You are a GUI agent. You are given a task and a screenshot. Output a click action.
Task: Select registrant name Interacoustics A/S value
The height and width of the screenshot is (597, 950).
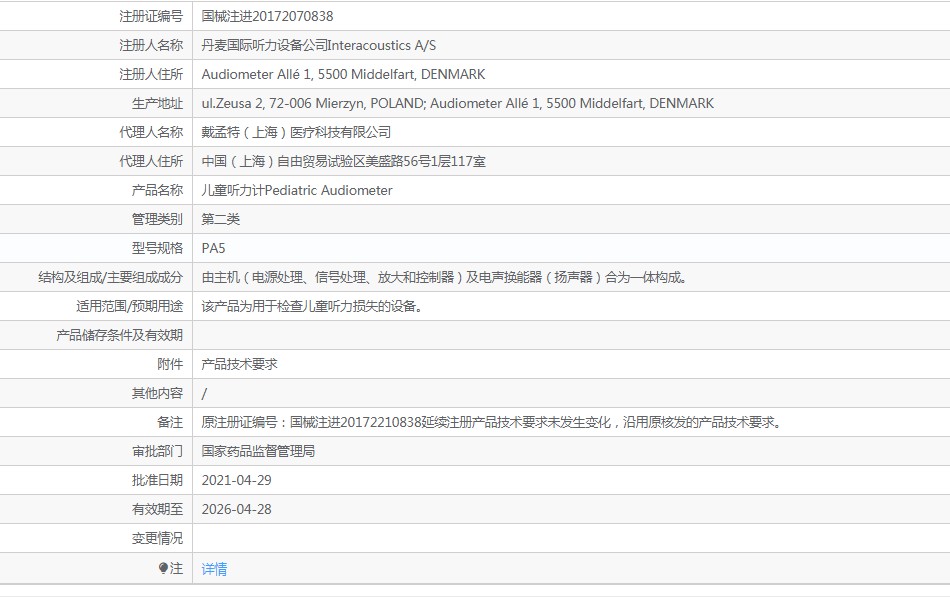tap(319, 45)
